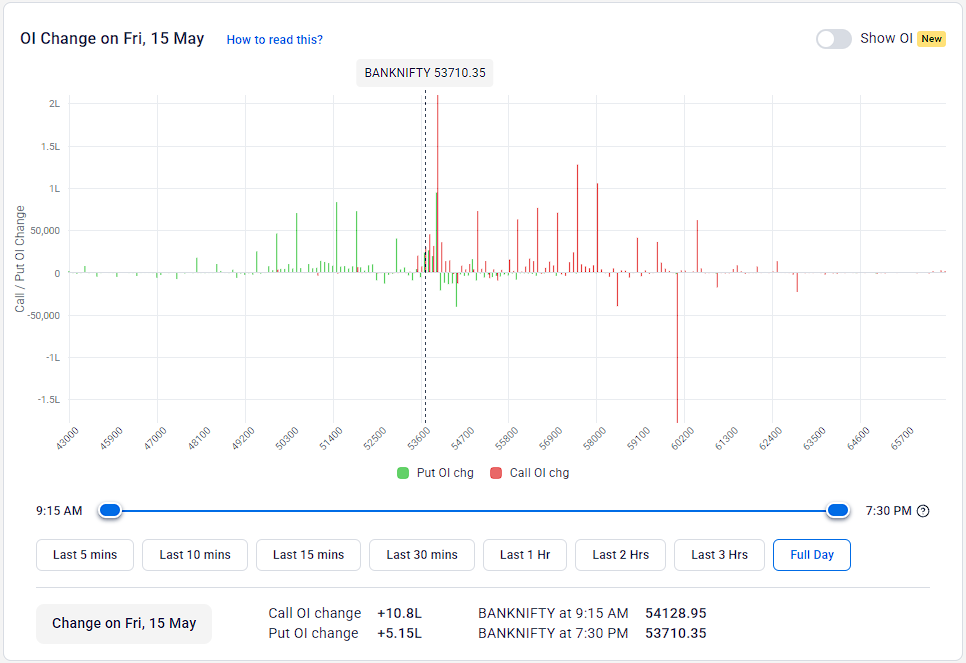Screen dimensions: 966x663
Task: Toggle the Call OI chg legend item
Action: point(530,473)
